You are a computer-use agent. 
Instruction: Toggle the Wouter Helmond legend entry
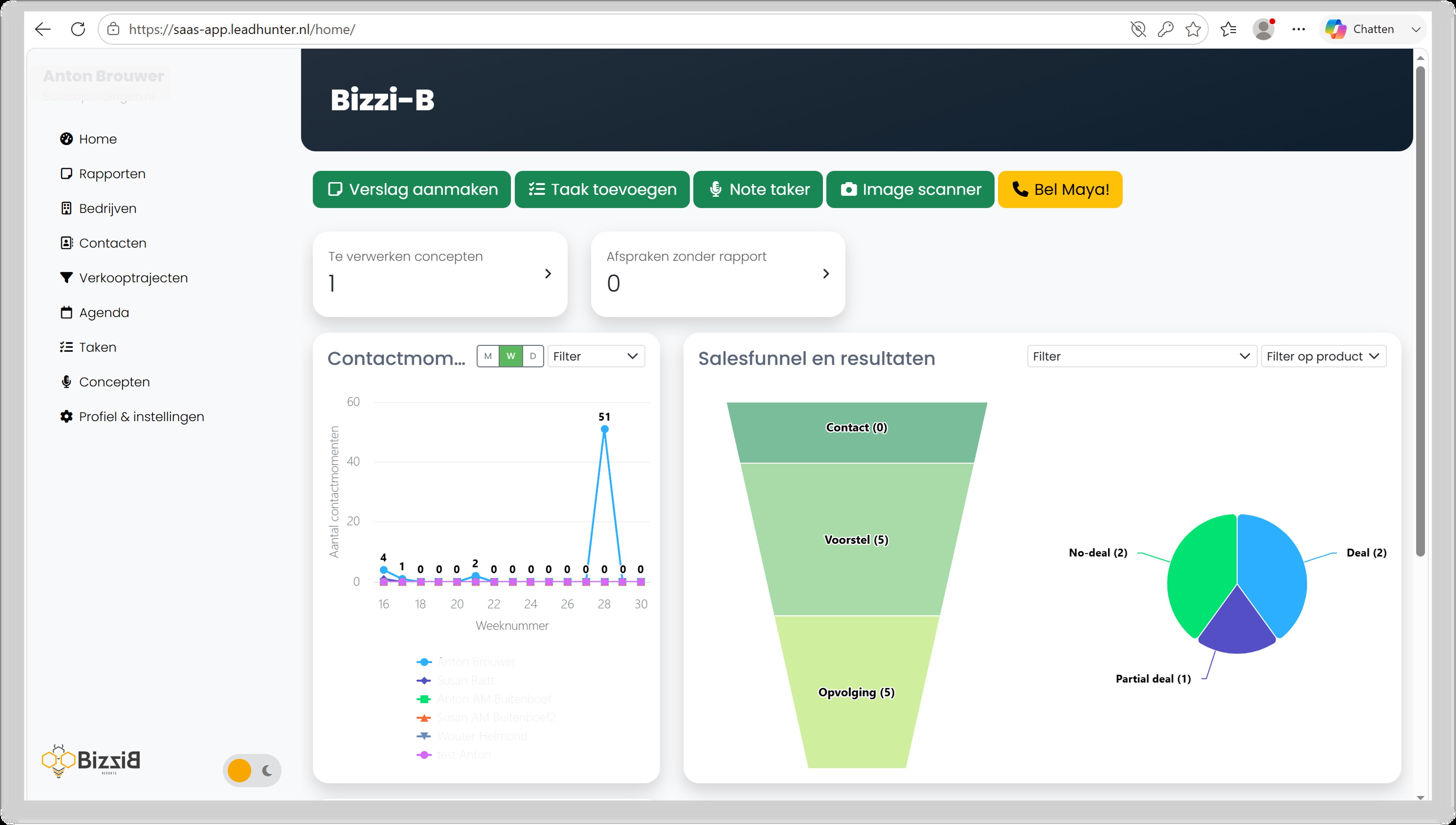472,736
